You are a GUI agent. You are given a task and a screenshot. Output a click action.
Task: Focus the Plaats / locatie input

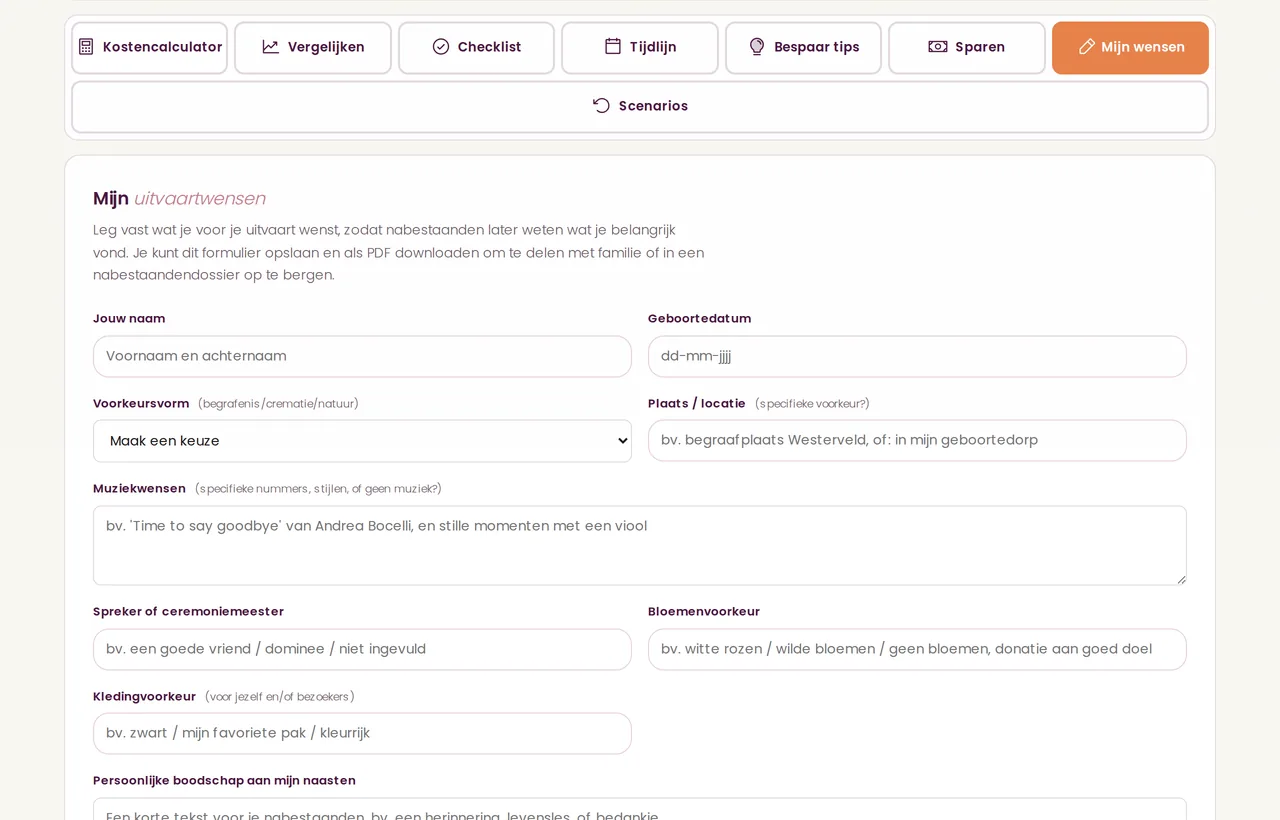point(917,440)
